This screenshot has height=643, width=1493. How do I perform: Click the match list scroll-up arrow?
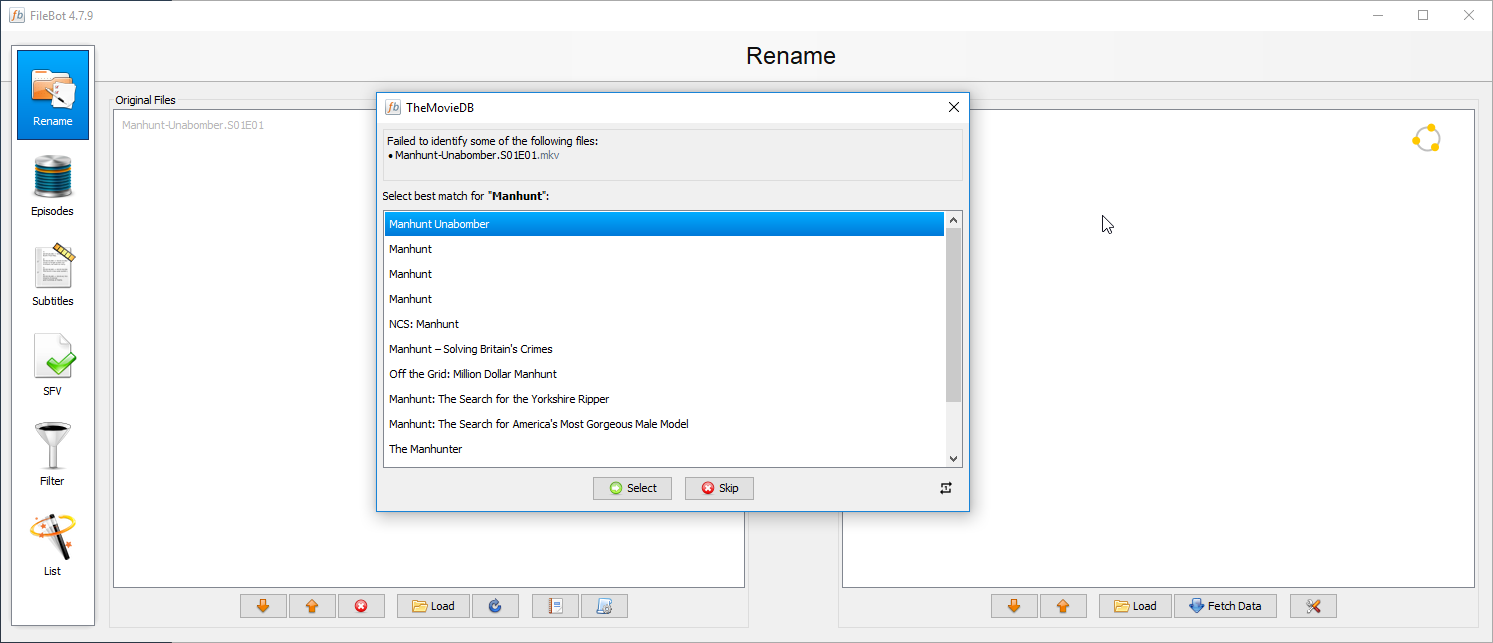[953, 220]
